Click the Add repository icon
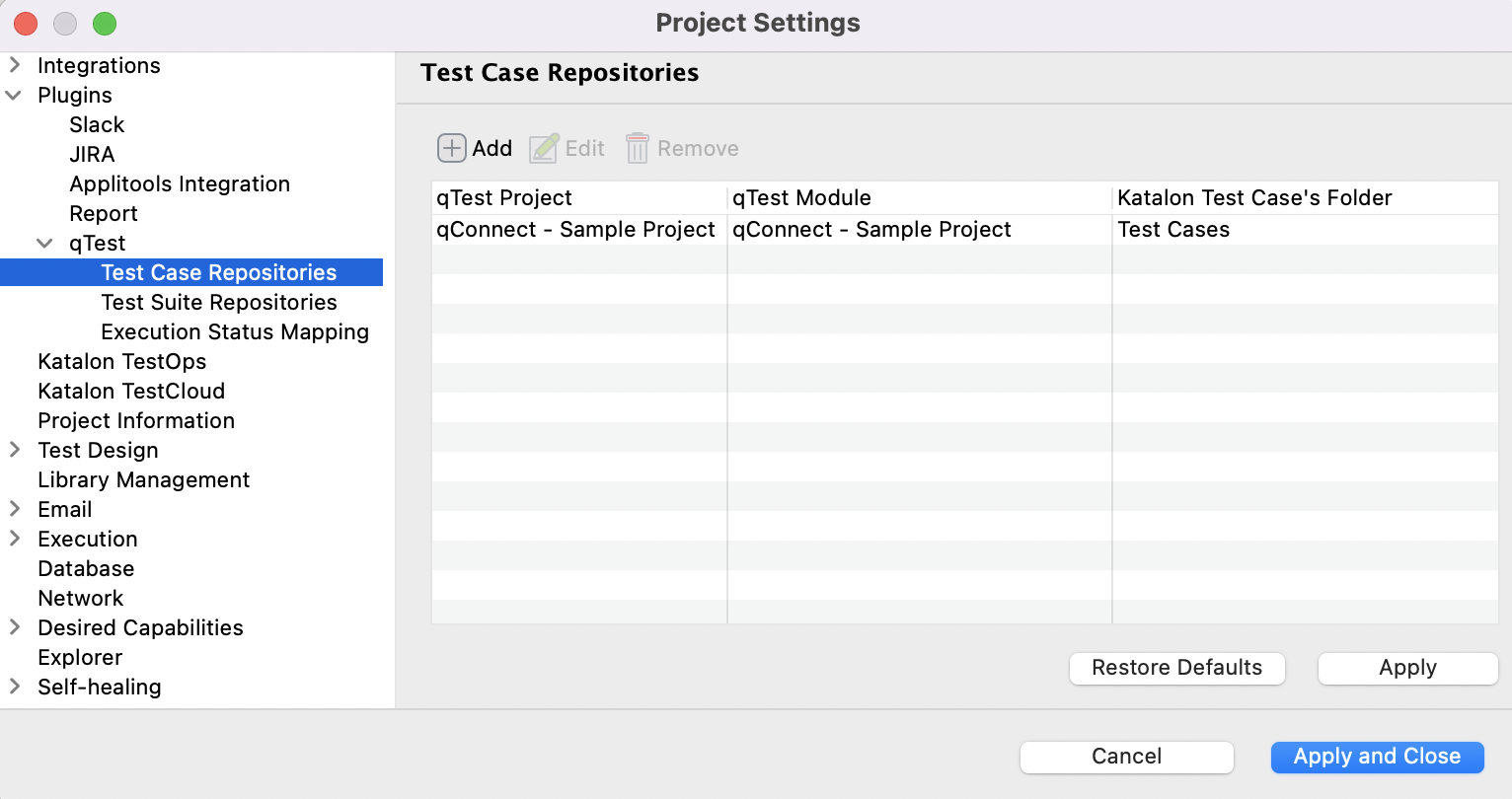Screen dimensions: 1512x799 click(452, 147)
